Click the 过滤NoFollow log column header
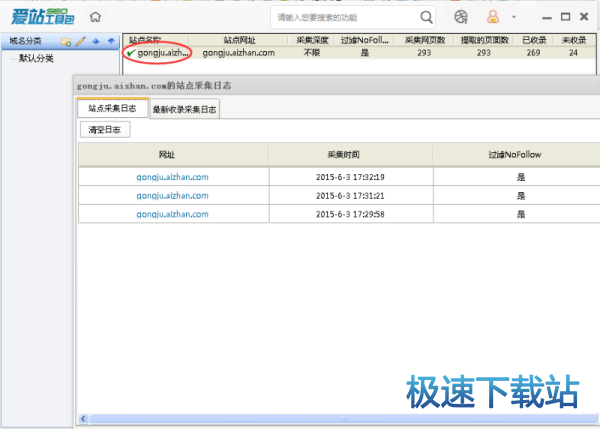This screenshot has height=429, width=600. [516, 155]
